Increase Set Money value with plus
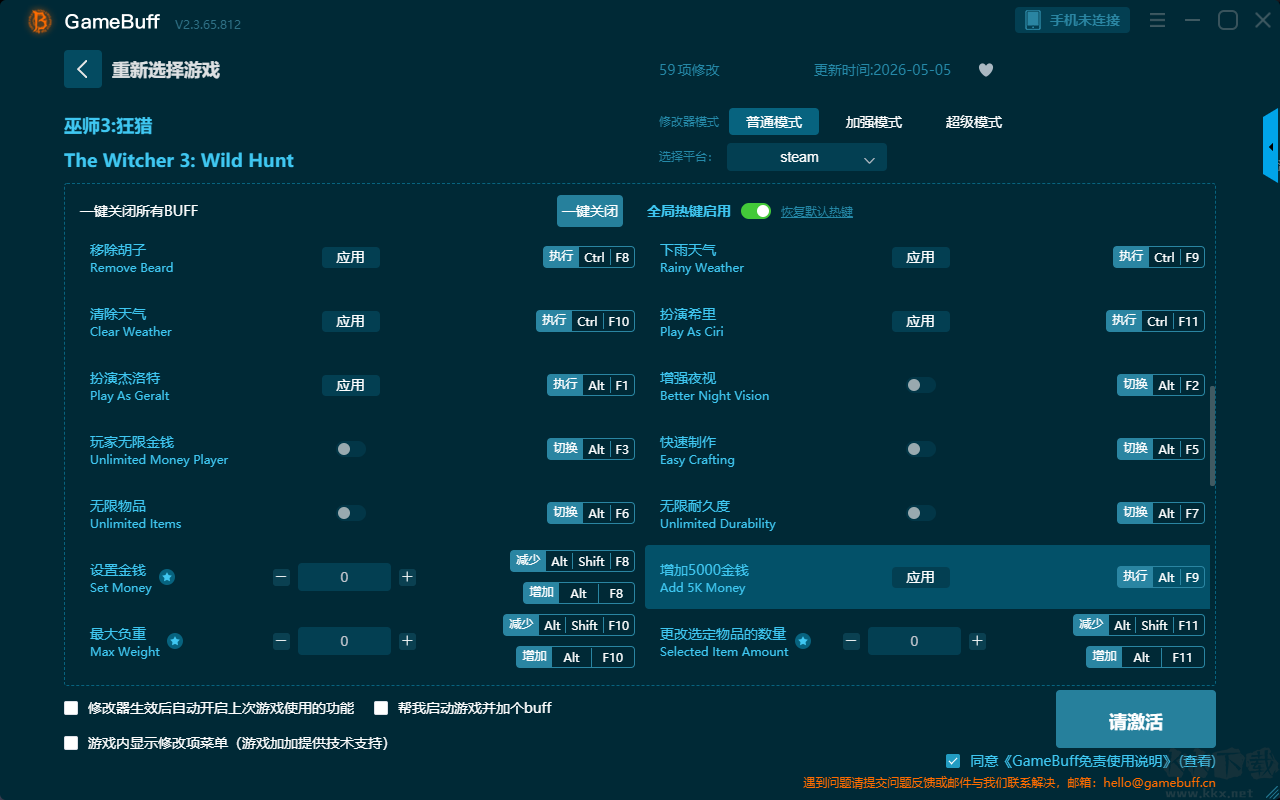This screenshot has height=800, width=1280. click(407, 577)
